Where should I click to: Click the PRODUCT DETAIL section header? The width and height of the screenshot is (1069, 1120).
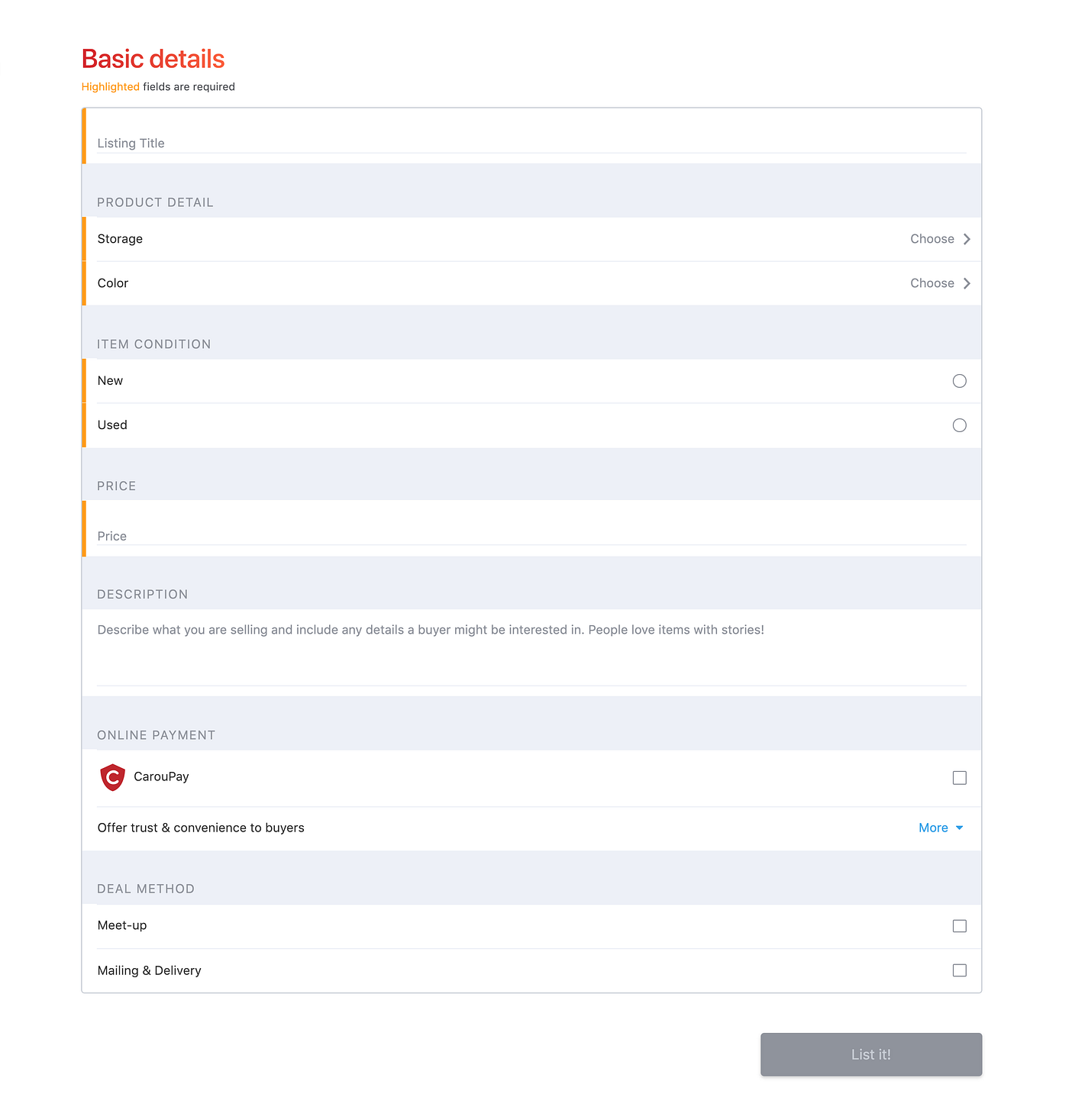pos(155,202)
